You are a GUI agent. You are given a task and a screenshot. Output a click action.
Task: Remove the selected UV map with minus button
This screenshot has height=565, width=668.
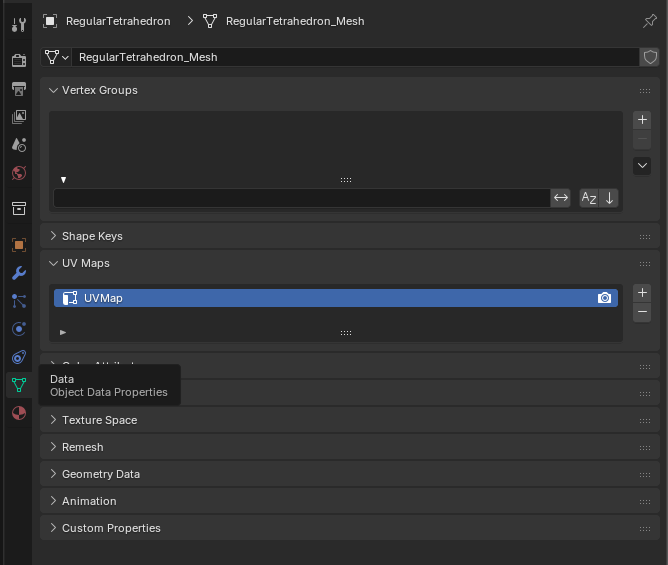[642, 313]
